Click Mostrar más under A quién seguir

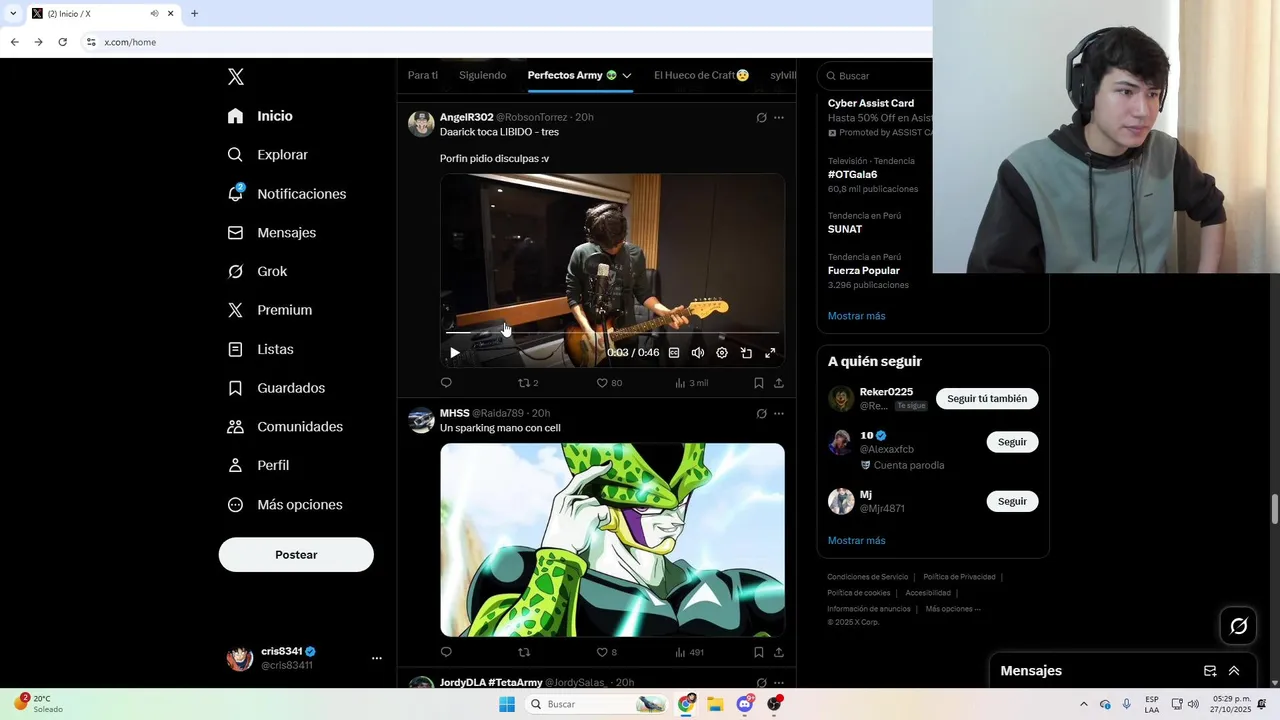click(x=856, y=540)
